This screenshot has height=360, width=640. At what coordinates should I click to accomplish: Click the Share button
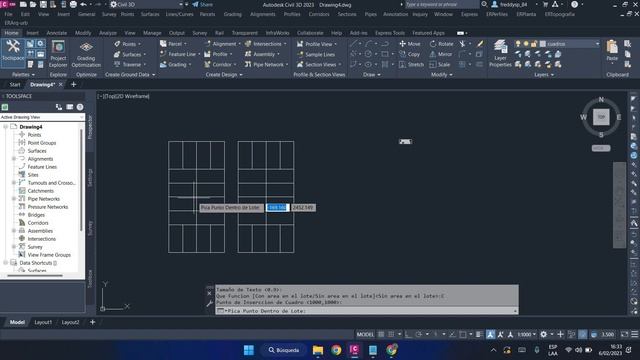[203, 4]
